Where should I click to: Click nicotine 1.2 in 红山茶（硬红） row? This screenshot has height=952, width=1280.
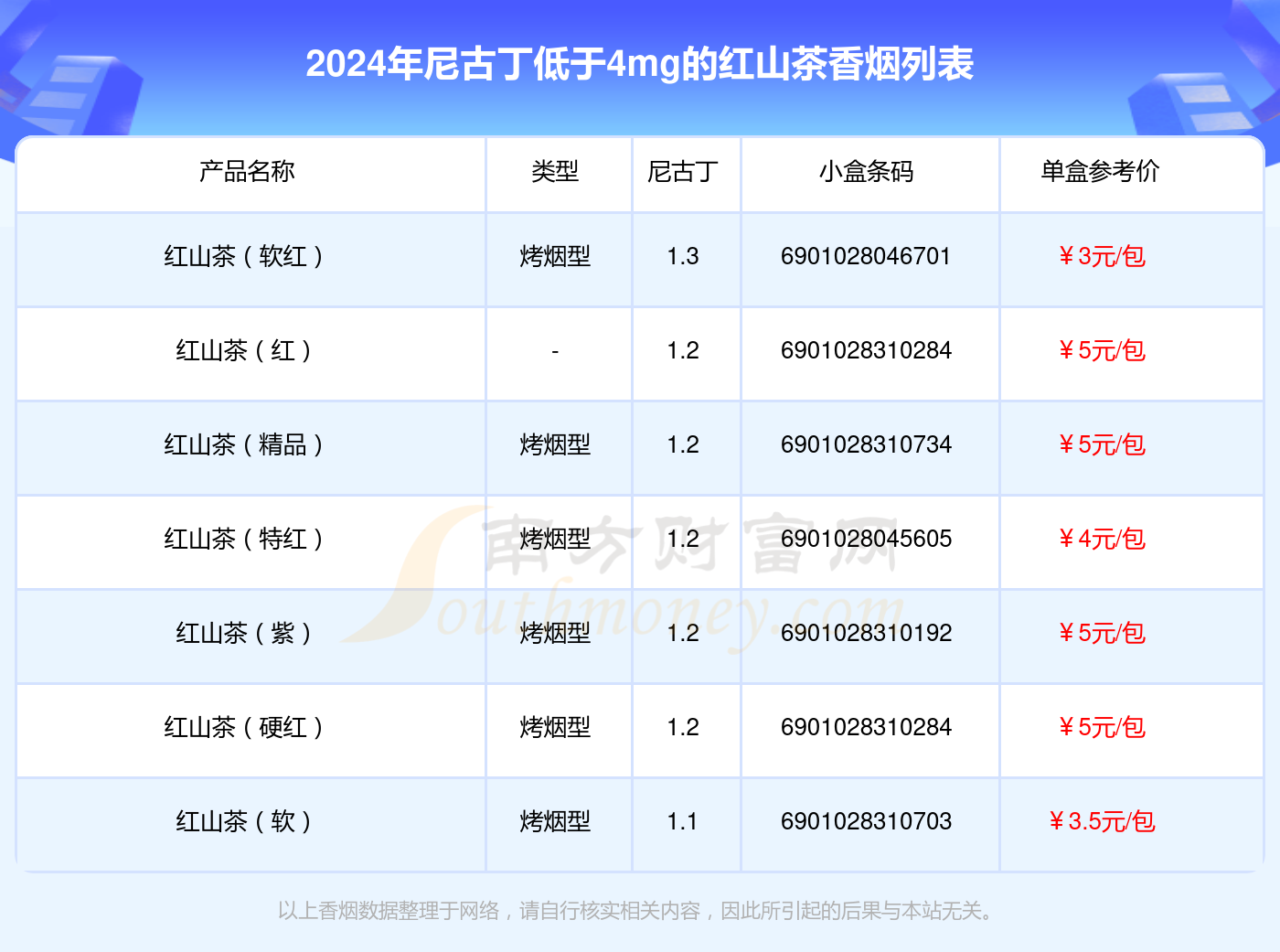coord(683,727)
